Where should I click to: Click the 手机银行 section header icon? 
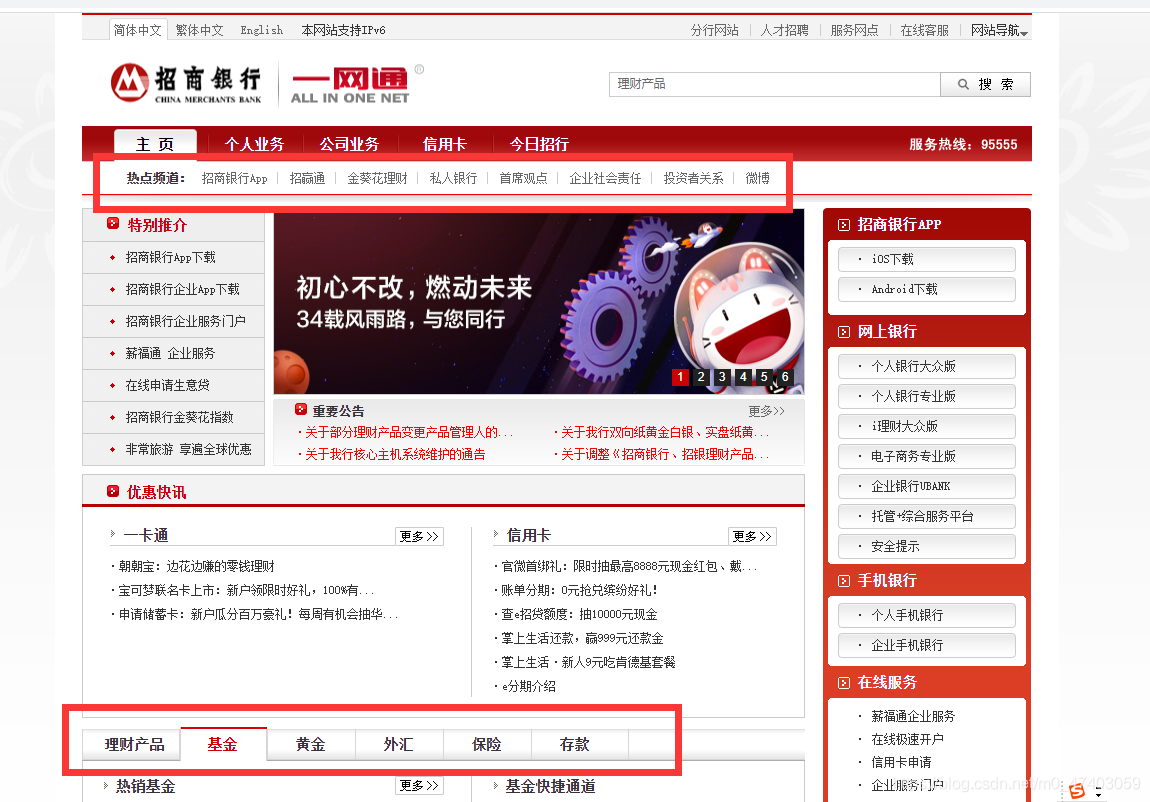tap(843, 581)
